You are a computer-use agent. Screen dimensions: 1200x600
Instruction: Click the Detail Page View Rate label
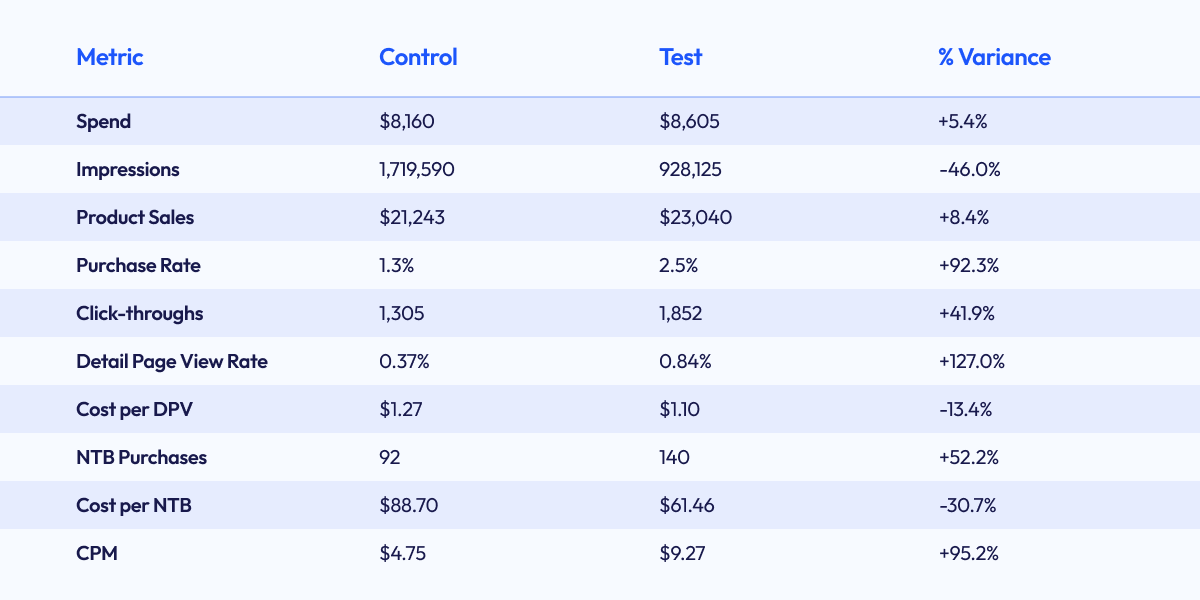(x=172, y=362)
